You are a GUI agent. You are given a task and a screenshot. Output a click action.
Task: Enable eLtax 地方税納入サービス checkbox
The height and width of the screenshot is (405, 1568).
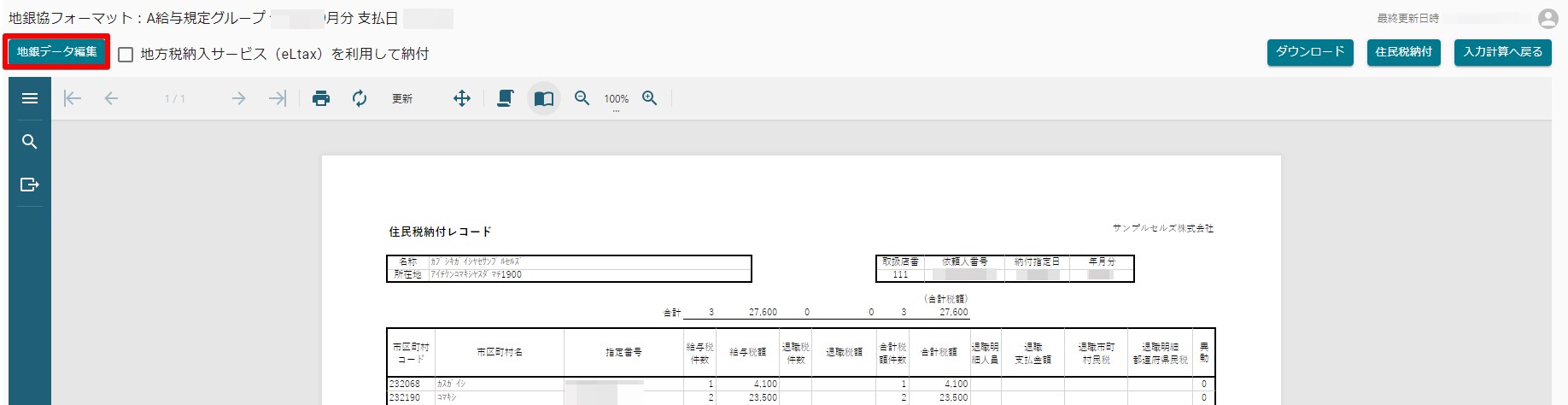[x=126, y=55]
